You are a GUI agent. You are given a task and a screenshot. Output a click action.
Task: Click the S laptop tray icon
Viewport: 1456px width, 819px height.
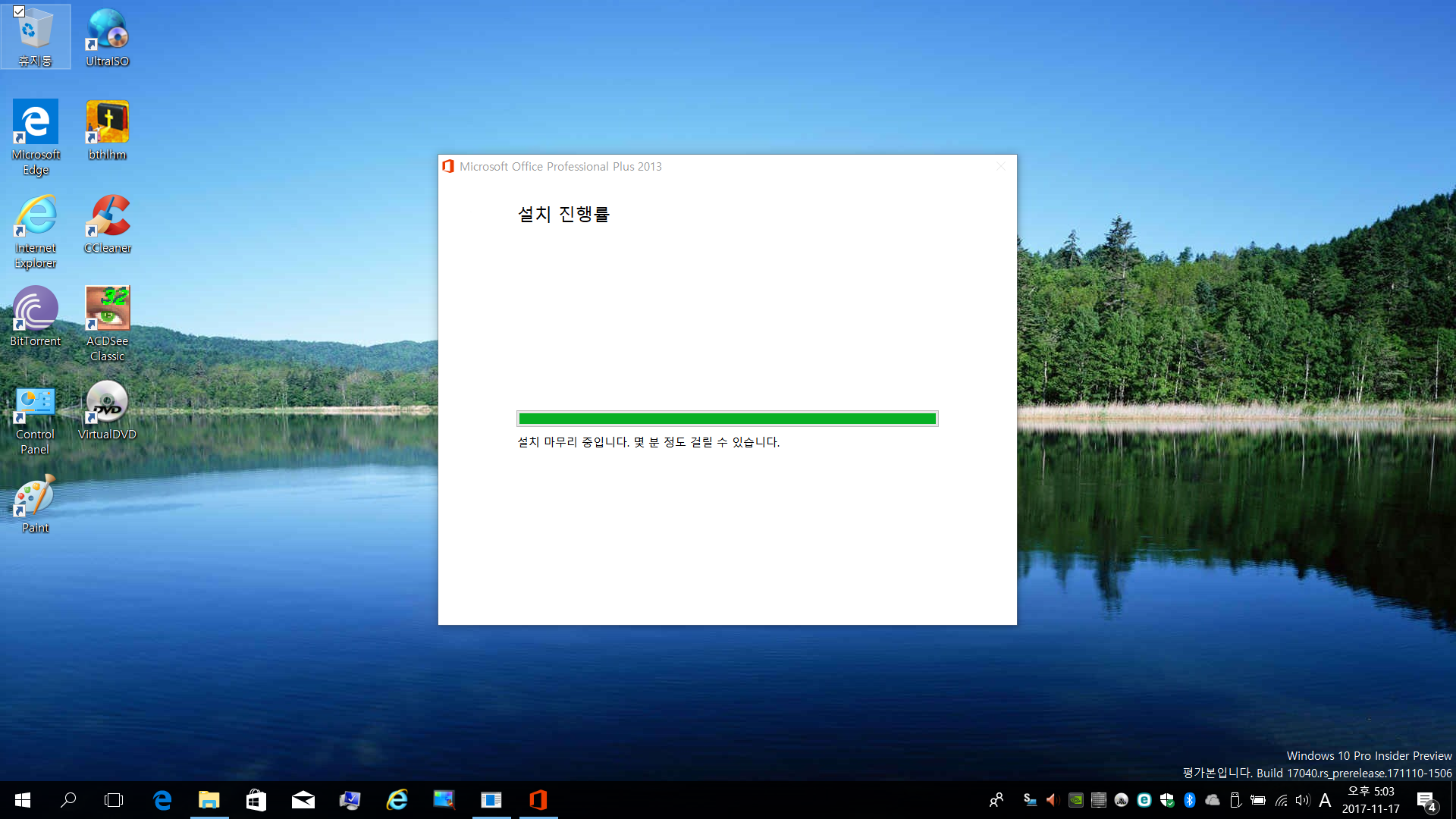coord(1030,800)
